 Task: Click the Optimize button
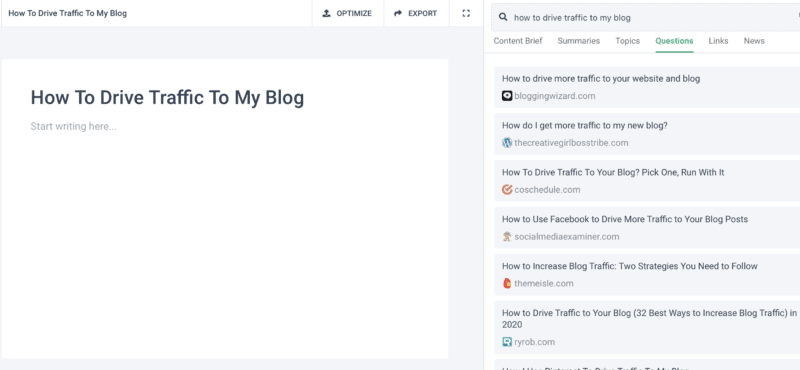[x=347, y=13]
